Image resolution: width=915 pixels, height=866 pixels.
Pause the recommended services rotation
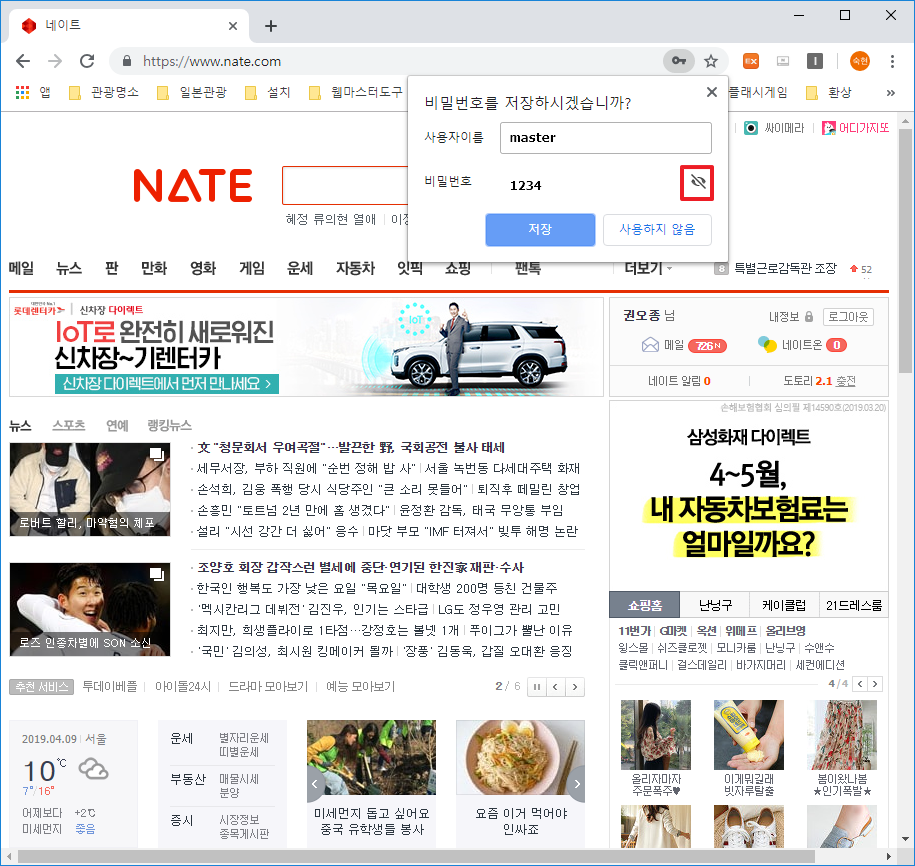(x=536, y=687)
